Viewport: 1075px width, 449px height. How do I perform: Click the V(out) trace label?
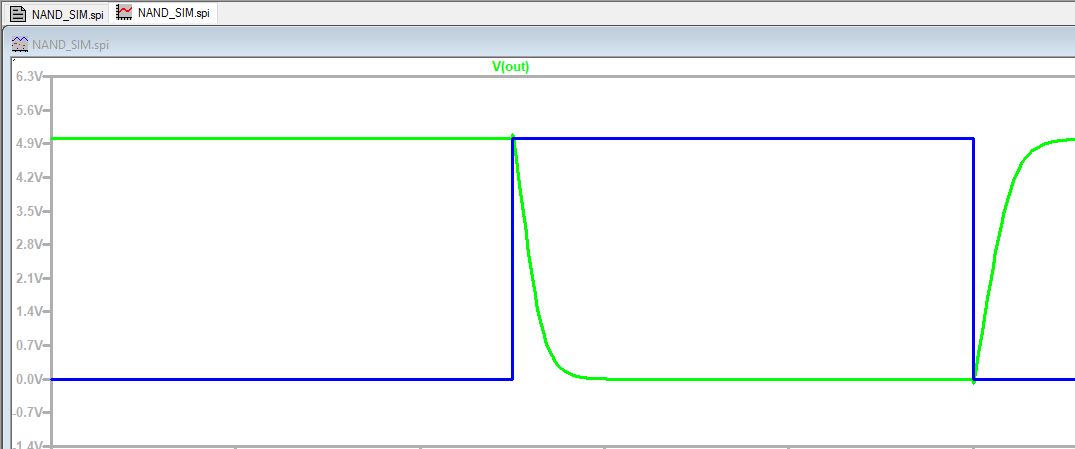[511, 67]
